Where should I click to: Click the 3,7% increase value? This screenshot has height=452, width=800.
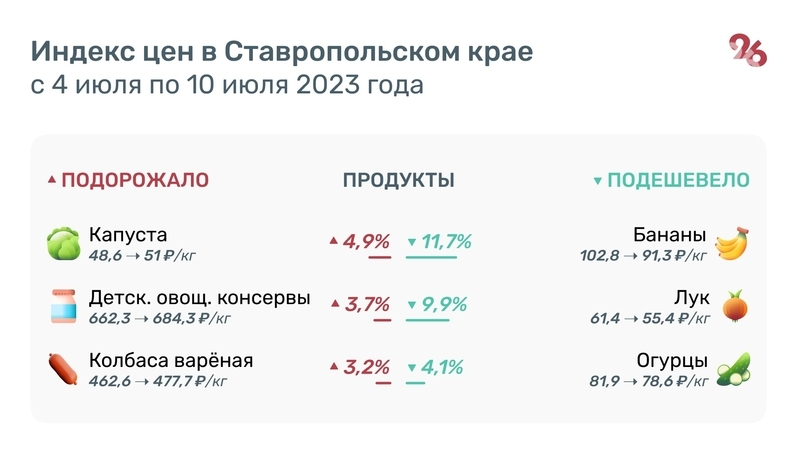pyautogui.click(x=366, y=304)
